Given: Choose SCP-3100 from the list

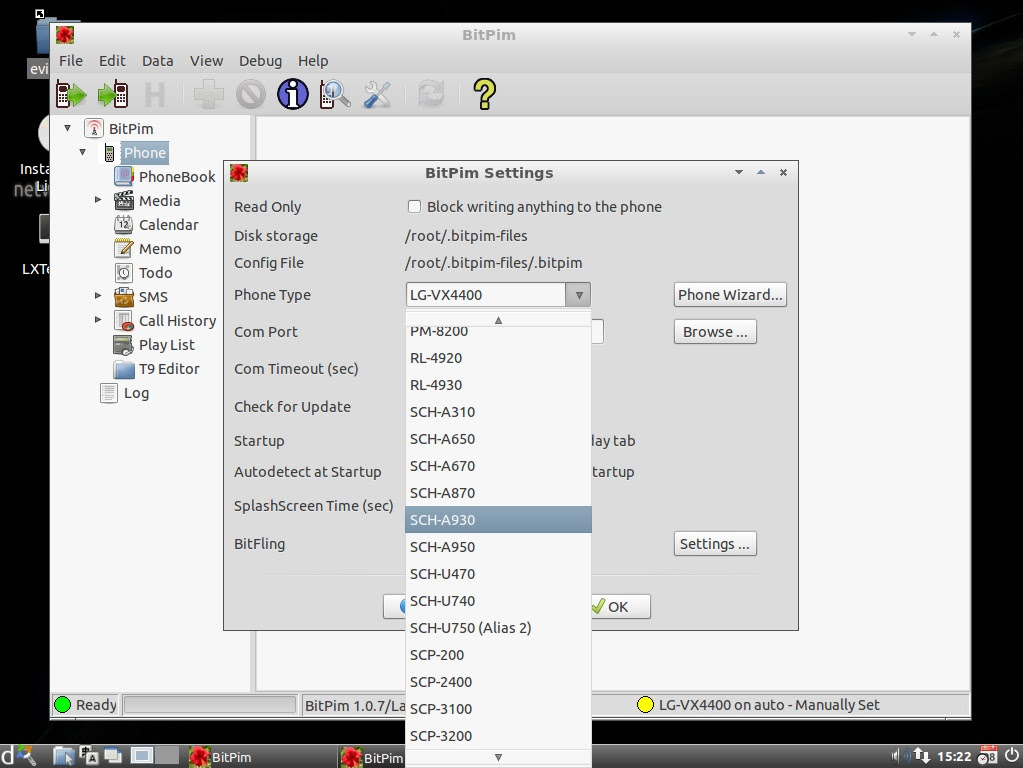Looking at the screenshot, I should (498, 709).
